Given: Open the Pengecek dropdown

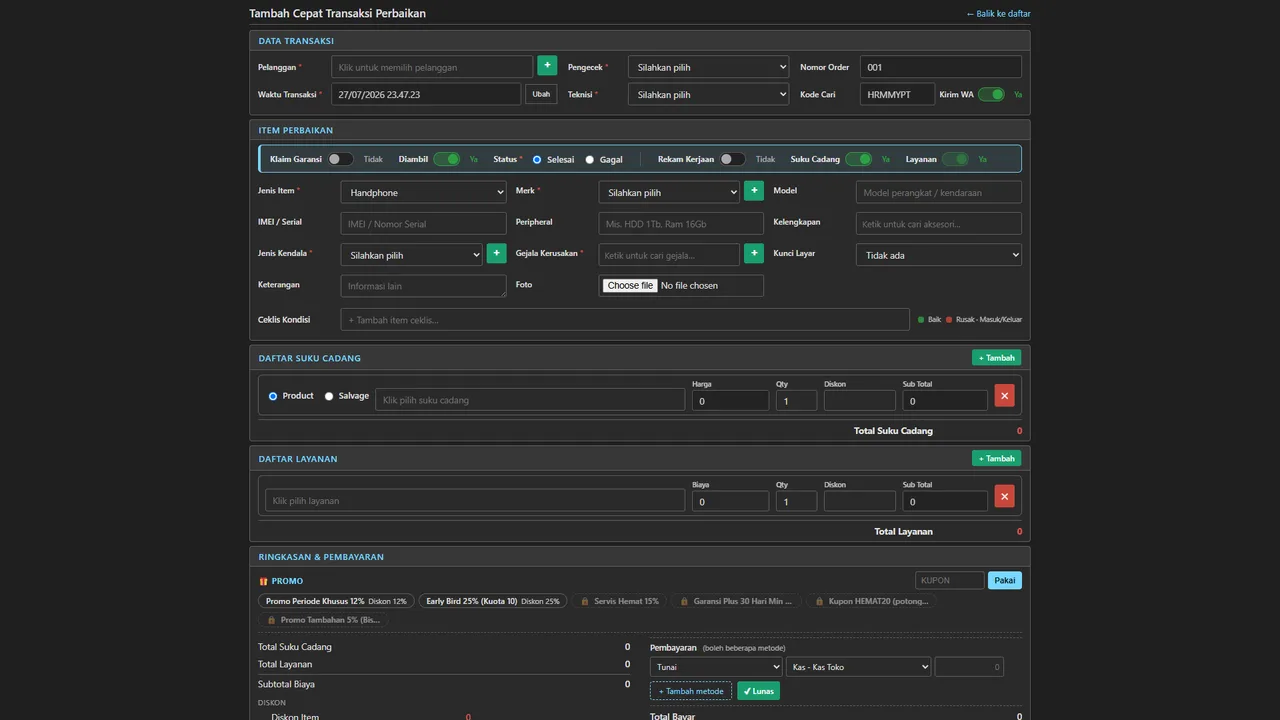Looking at the screenshot, I should (x=709, y=67).
